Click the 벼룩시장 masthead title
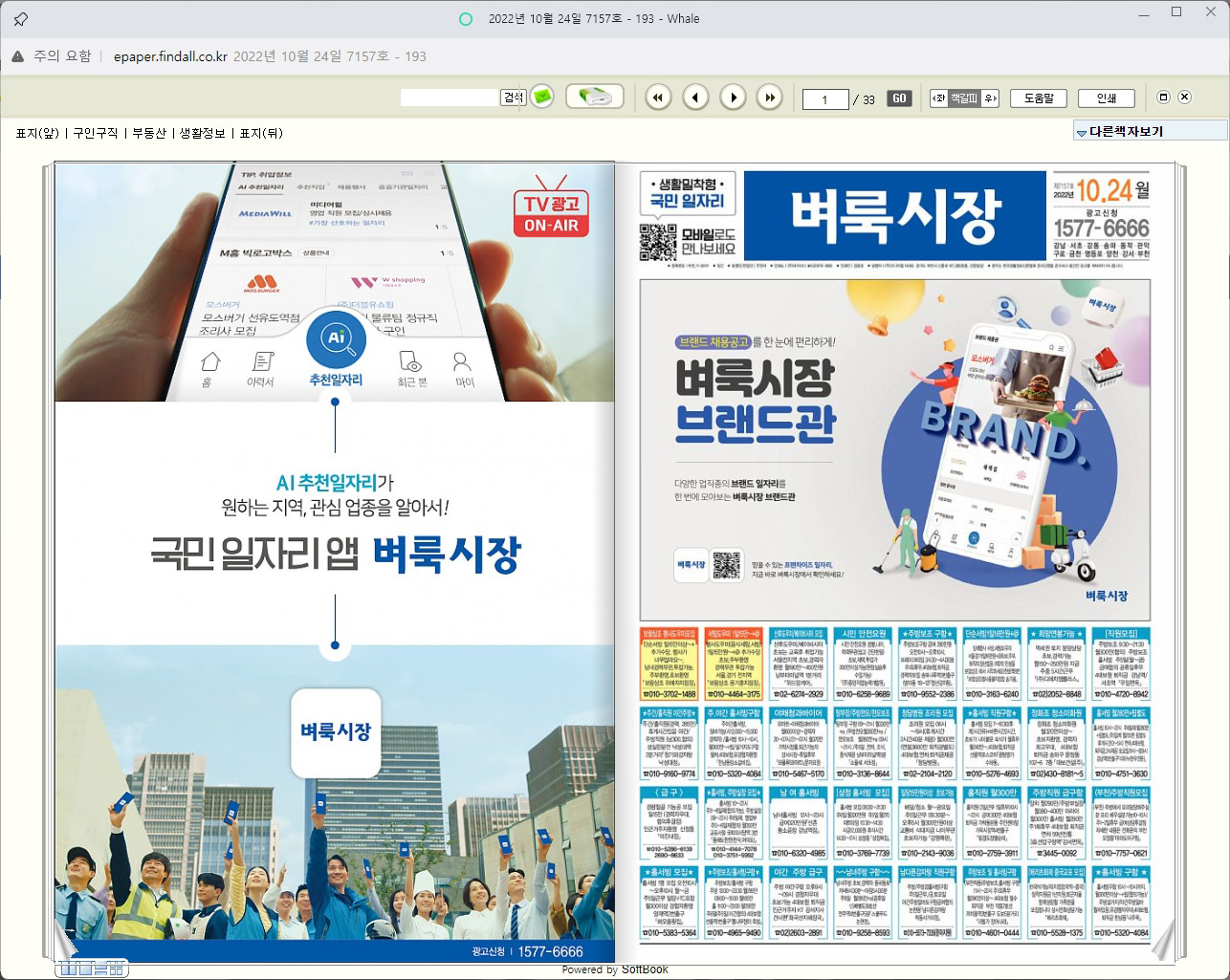This screenshot has width=1230, height=980. click(895, 216)
